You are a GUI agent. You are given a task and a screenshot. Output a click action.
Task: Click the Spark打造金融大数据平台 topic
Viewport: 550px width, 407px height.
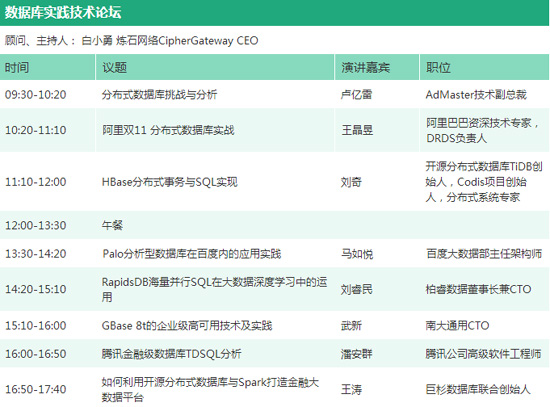click(210, 389)
